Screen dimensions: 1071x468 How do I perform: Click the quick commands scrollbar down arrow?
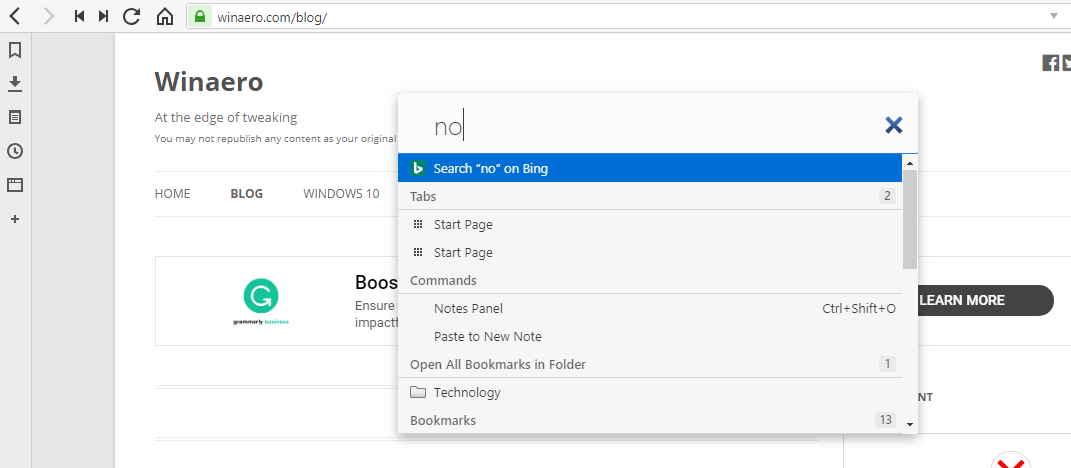point(910,424)
